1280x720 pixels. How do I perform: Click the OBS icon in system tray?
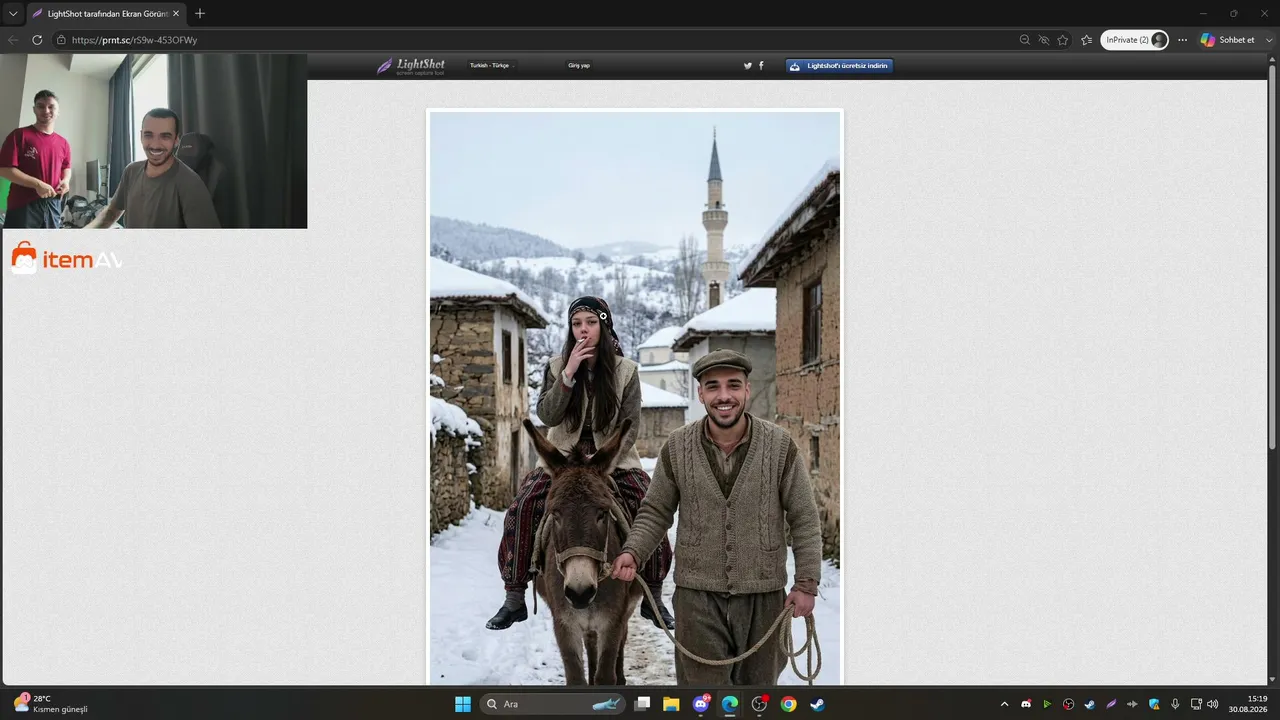pyautogui.click(x=1069, y=704)
